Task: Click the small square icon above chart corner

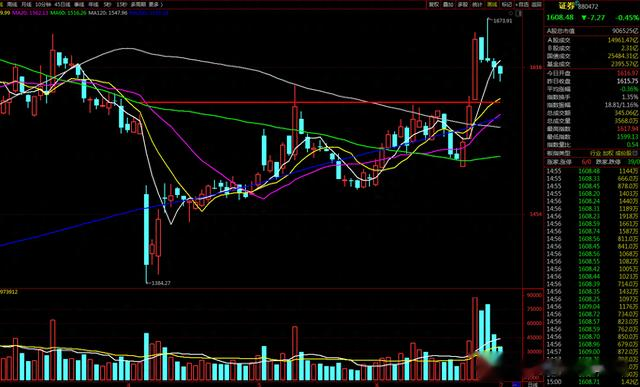Action: coord(519,13)
